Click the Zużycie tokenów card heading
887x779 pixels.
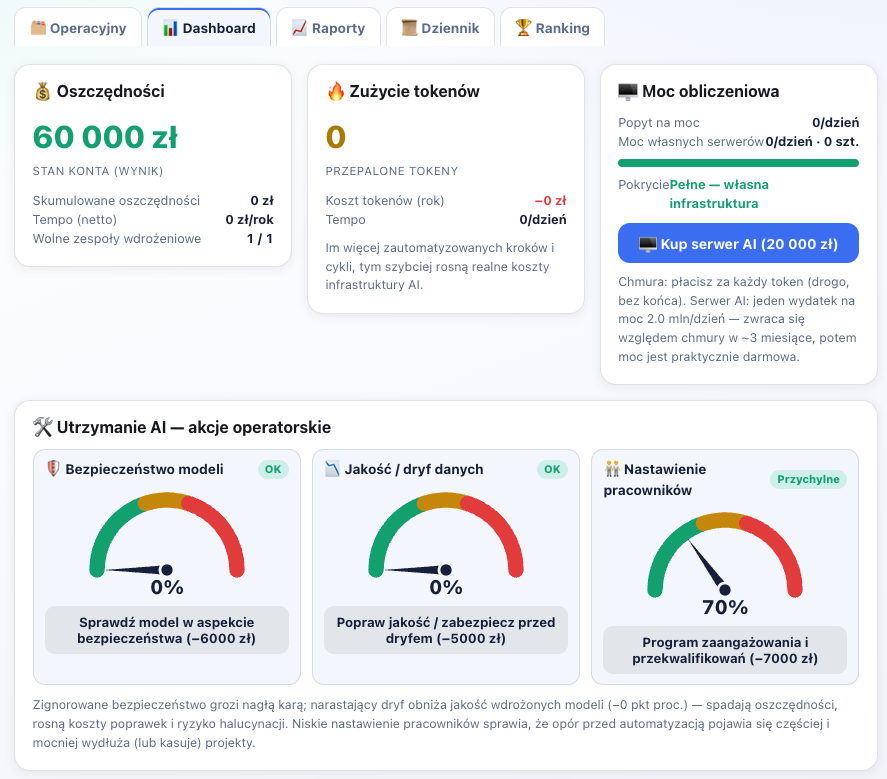414,92
